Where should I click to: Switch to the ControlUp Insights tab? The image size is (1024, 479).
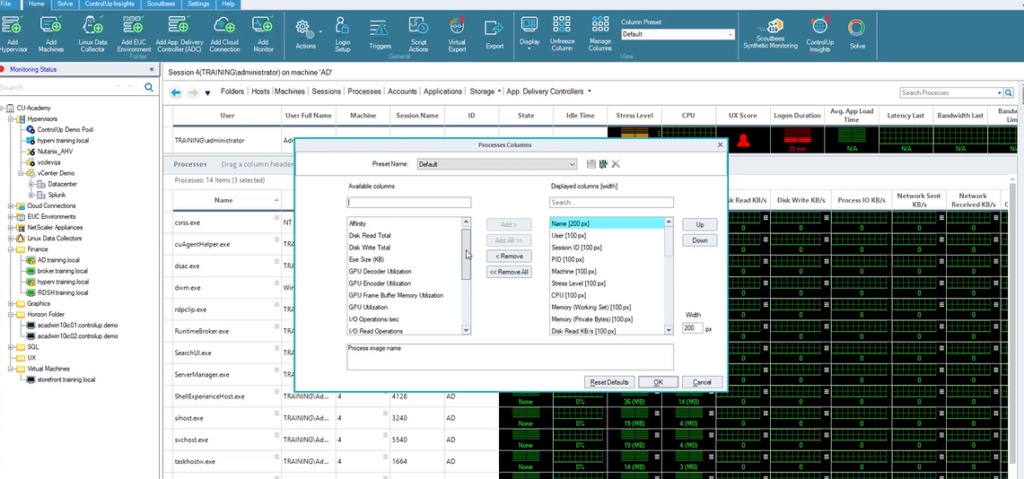tap(110, 4)
